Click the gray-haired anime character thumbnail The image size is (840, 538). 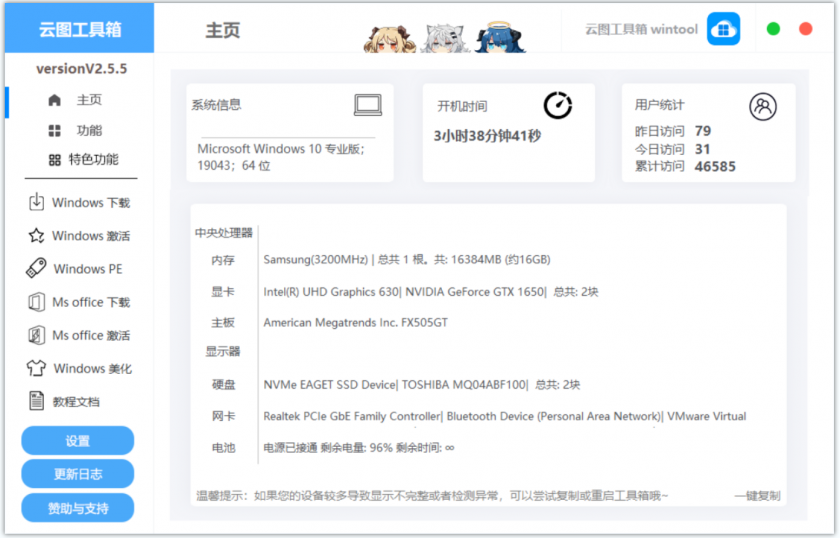(x=444, y=39)
